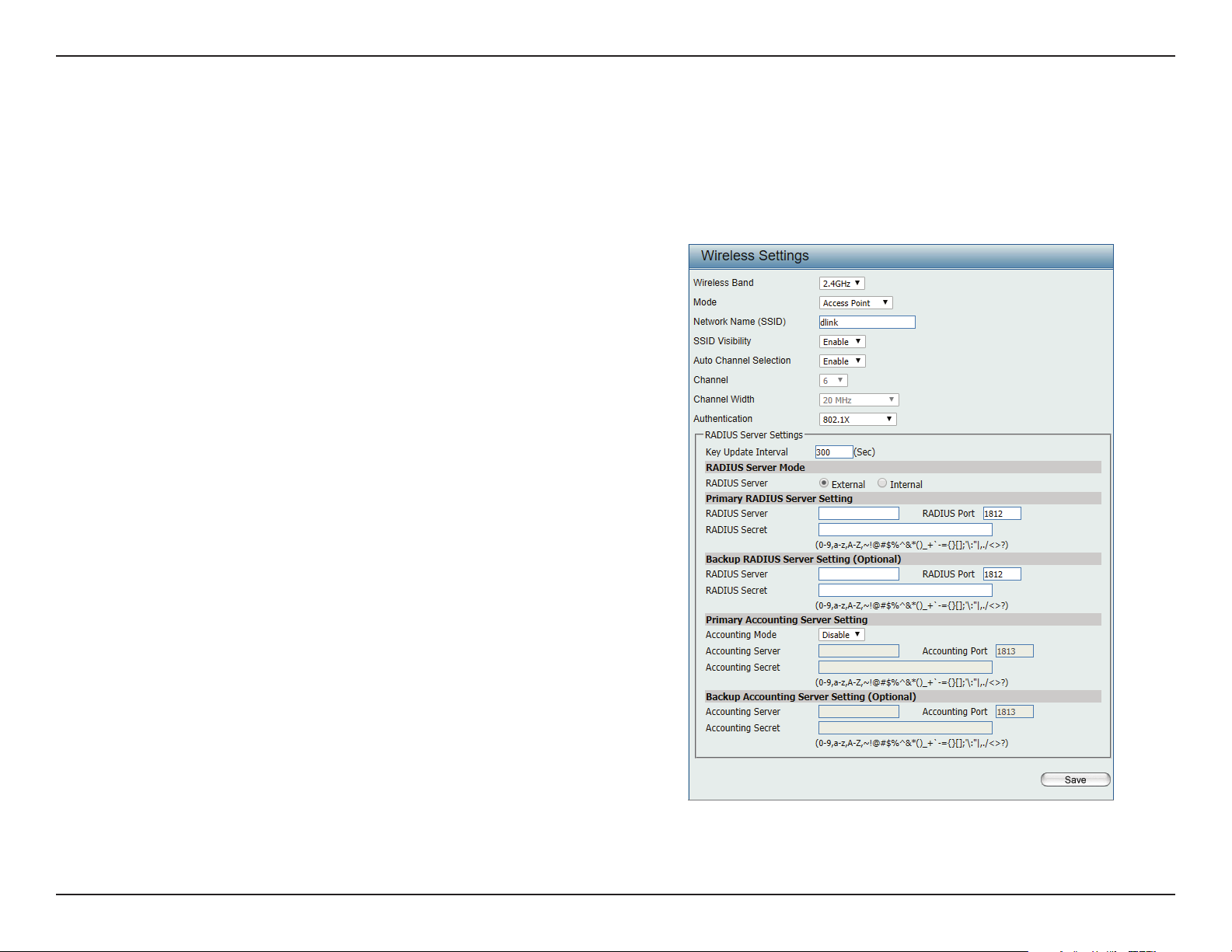The image size is (1232, 952).
Task: Click the Backup Accounting Server Setting (Optional) heading
Action: [x=811, y=697]
